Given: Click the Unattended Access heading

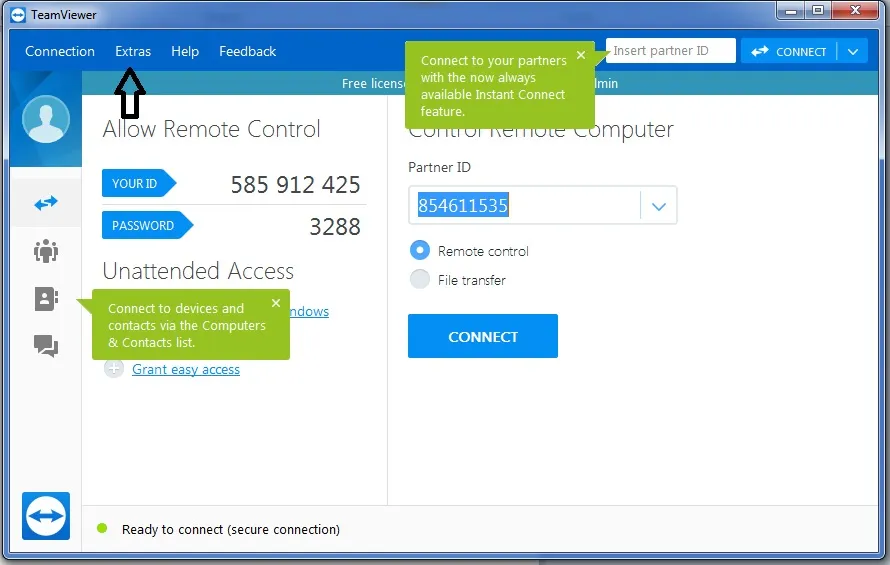Looking at the screenshot, I should click(198, 271).
